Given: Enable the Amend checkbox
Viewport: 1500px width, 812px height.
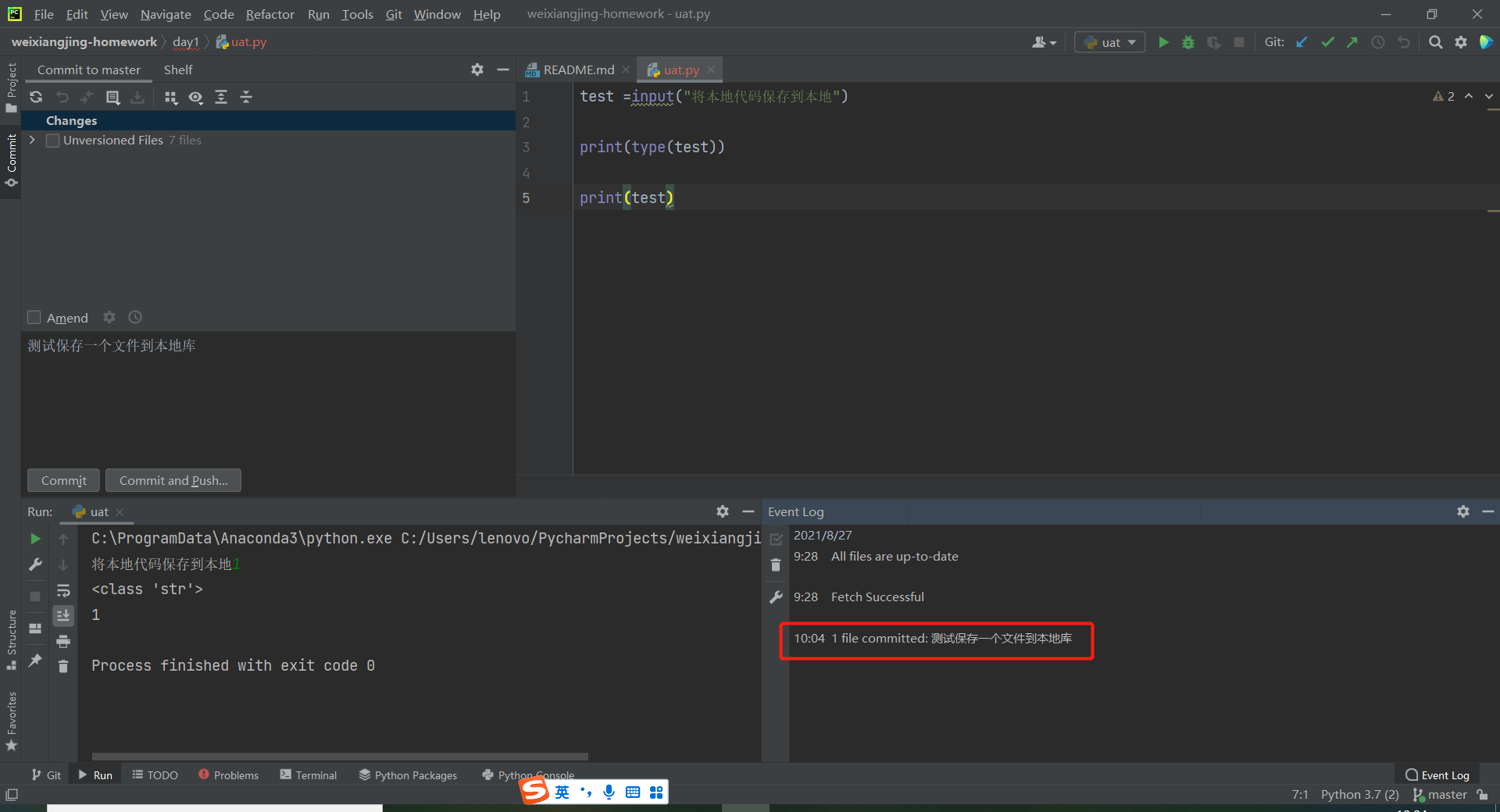Looking at the screenshot, I should 34,317.
